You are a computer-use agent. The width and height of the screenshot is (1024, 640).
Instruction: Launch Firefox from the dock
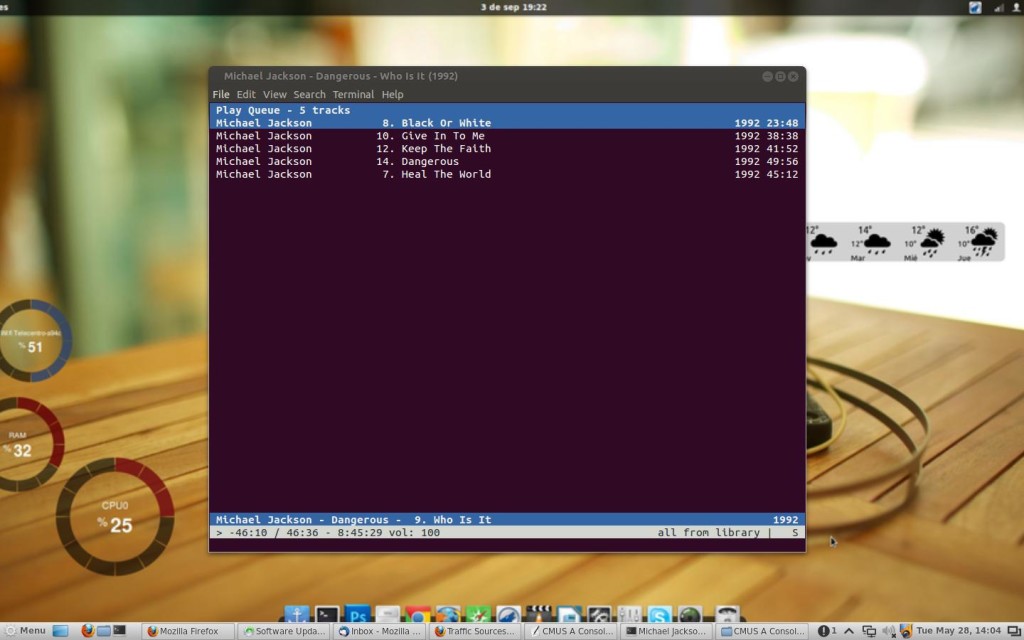447,612
